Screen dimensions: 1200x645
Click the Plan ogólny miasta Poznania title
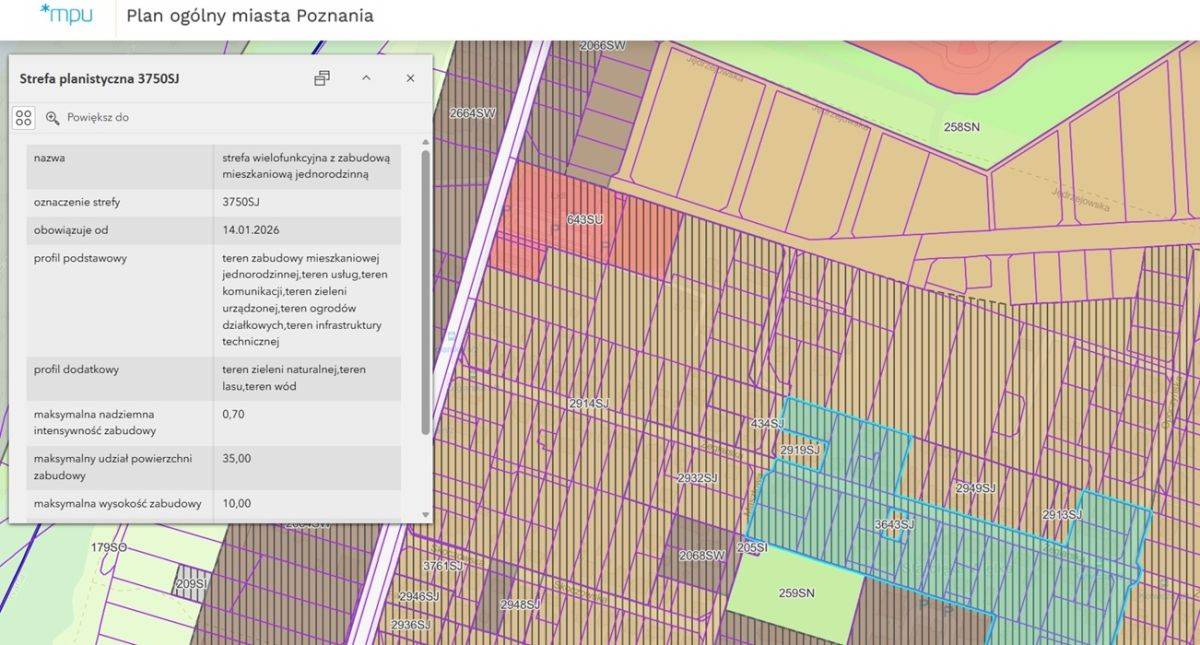click(250, 16)
